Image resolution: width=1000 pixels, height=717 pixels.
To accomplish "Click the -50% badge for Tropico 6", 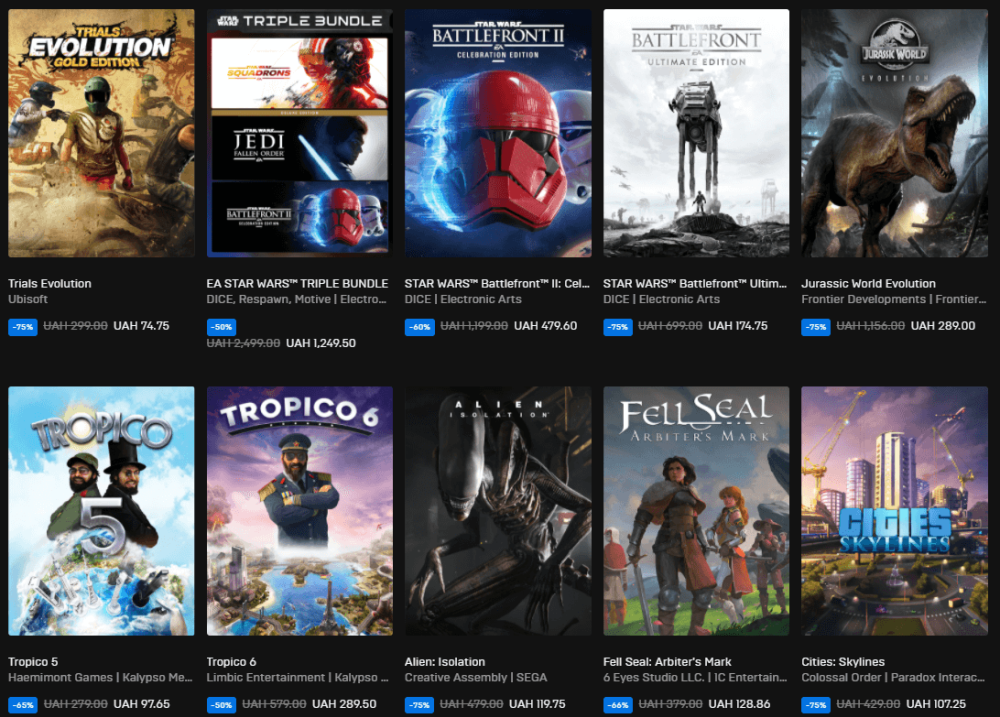I will (x=221, y=705).
